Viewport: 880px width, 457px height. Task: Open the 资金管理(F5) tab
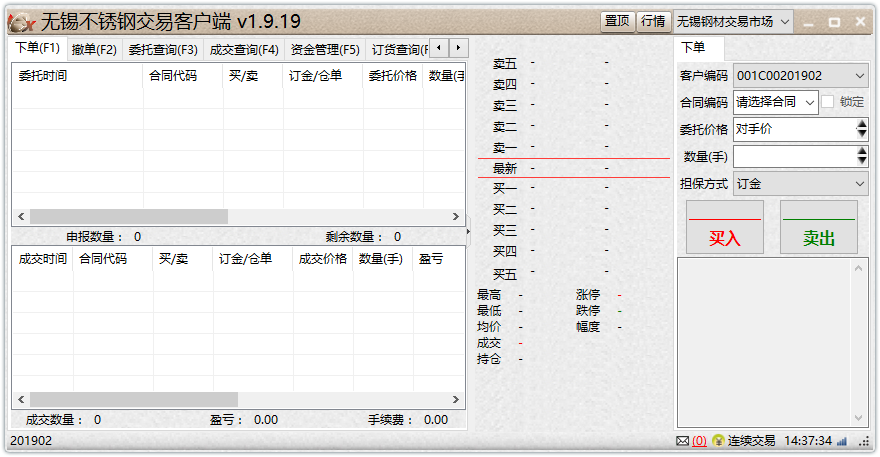click(325, 49)
